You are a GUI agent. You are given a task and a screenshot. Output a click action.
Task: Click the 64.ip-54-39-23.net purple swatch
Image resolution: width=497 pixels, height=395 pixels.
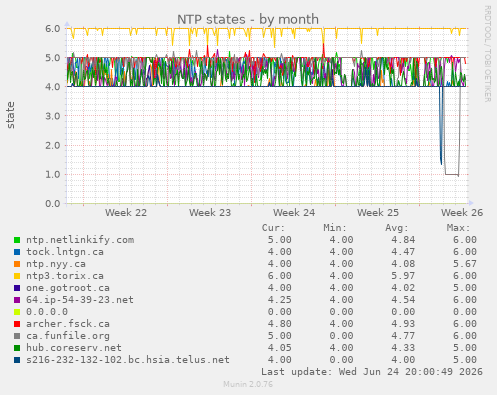click(x=17, y=300)
